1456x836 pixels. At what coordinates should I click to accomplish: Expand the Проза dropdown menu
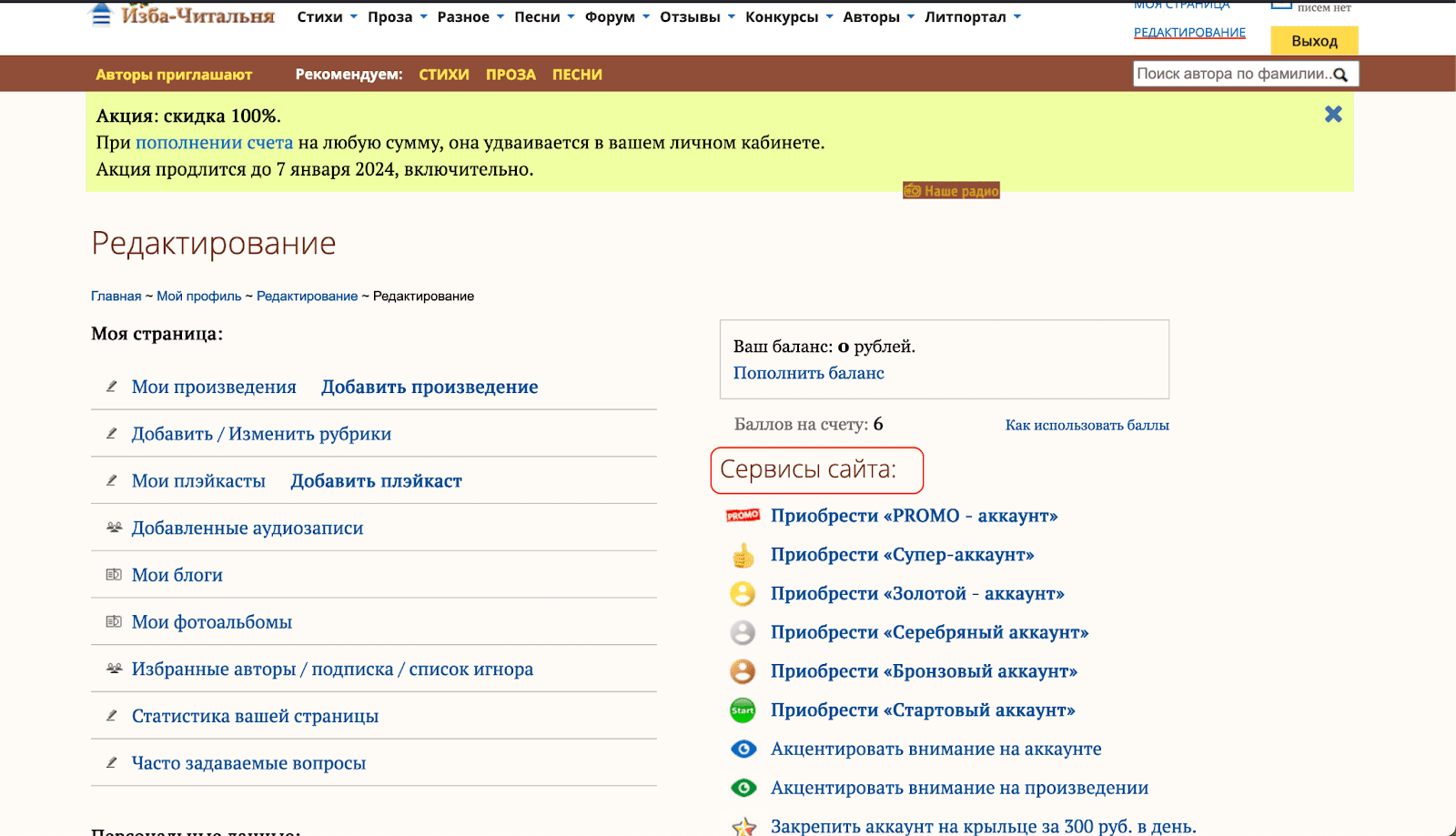[398, 16]
